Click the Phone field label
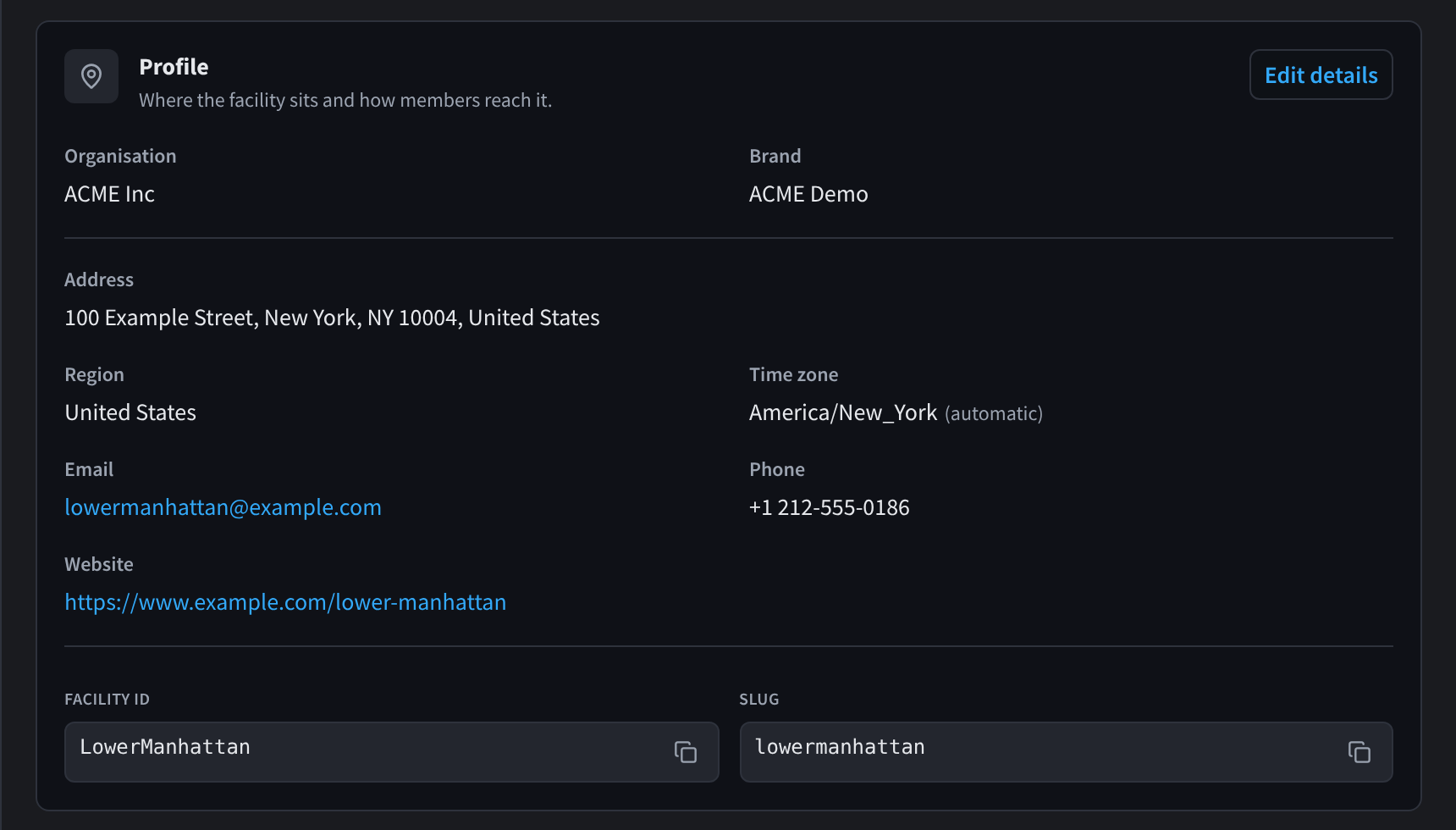 [777, 469]
